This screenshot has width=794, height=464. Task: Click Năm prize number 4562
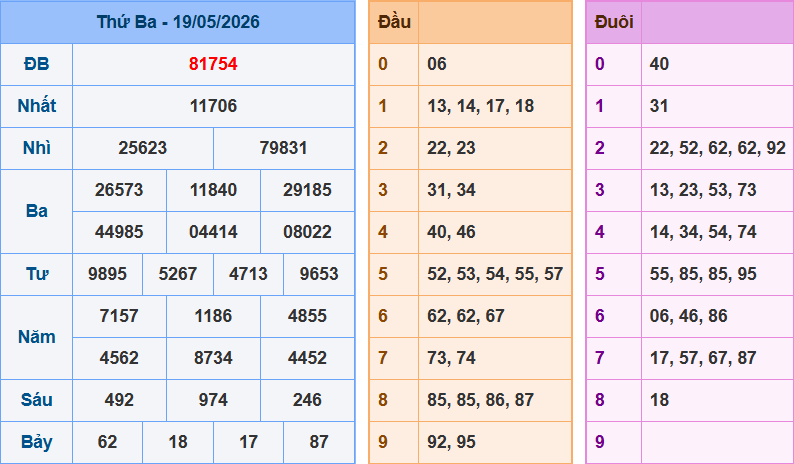pyautogui.click(x=119, y=358)
